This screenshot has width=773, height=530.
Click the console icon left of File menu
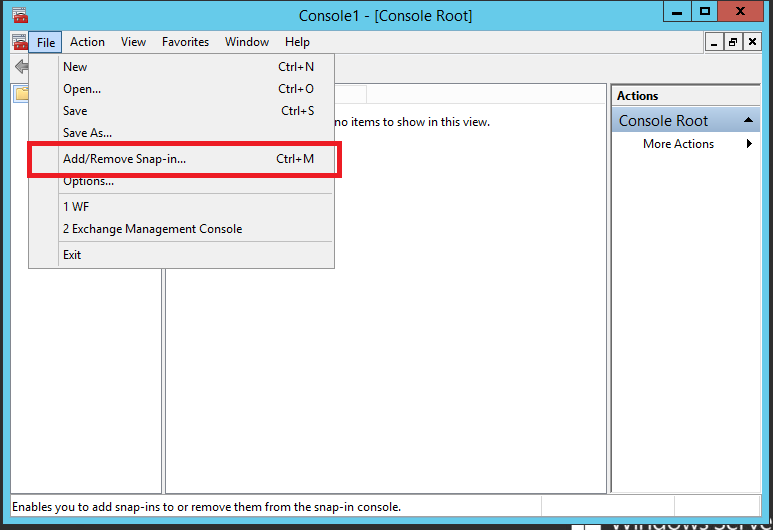18,42
